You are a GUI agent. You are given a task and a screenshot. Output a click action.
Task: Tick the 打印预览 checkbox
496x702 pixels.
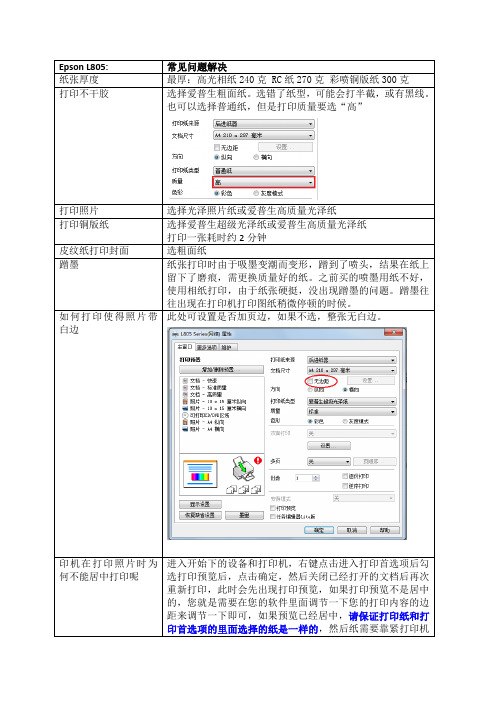273,508
